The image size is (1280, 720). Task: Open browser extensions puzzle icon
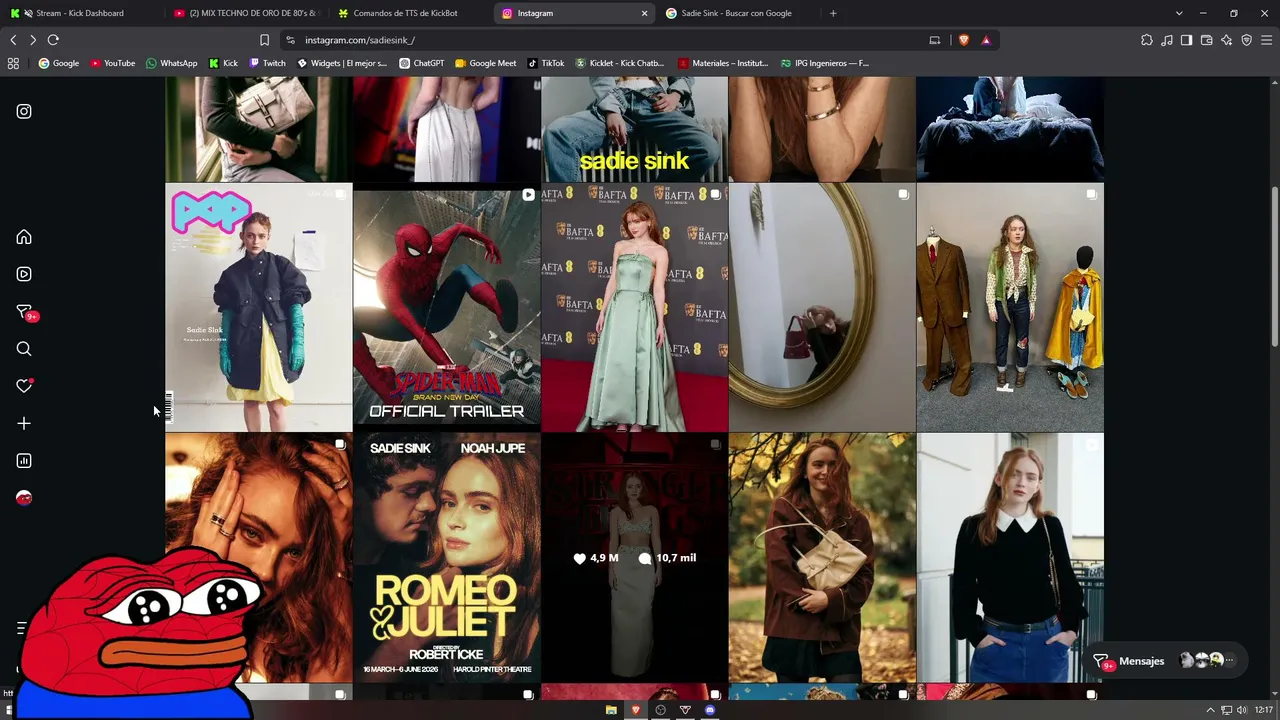click(x=1147, y=40)
